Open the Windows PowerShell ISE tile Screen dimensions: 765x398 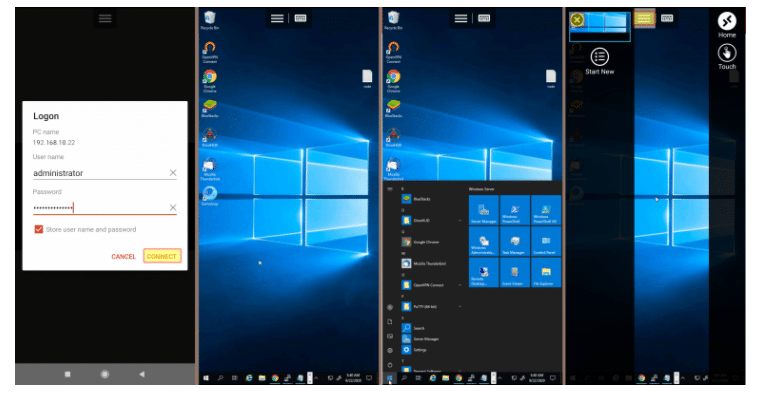(x=545, y=210)
